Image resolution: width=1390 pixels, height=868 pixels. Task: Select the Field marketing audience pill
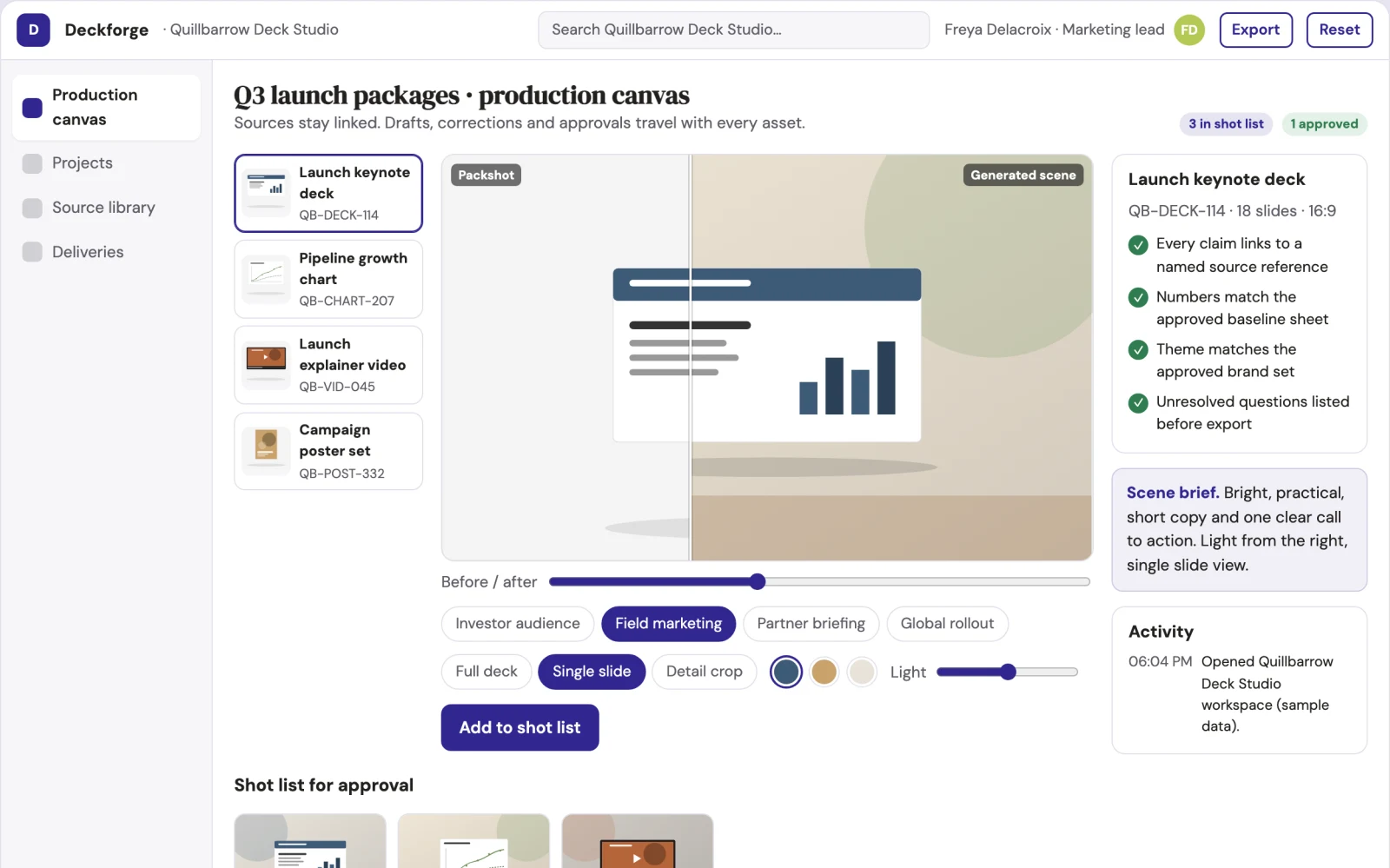668,624
